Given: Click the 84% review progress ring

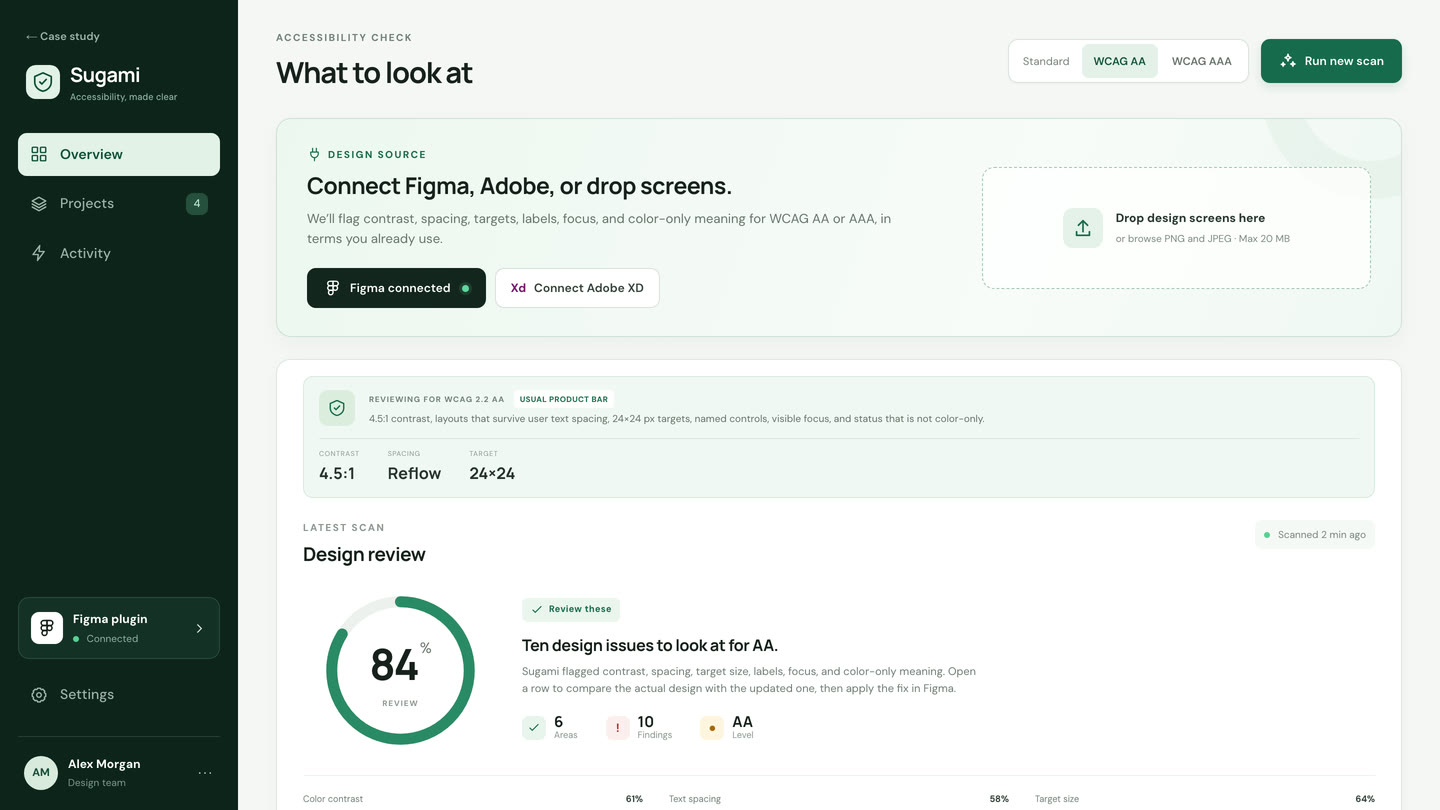Looking at the screenshot, I should pos(400,670).
